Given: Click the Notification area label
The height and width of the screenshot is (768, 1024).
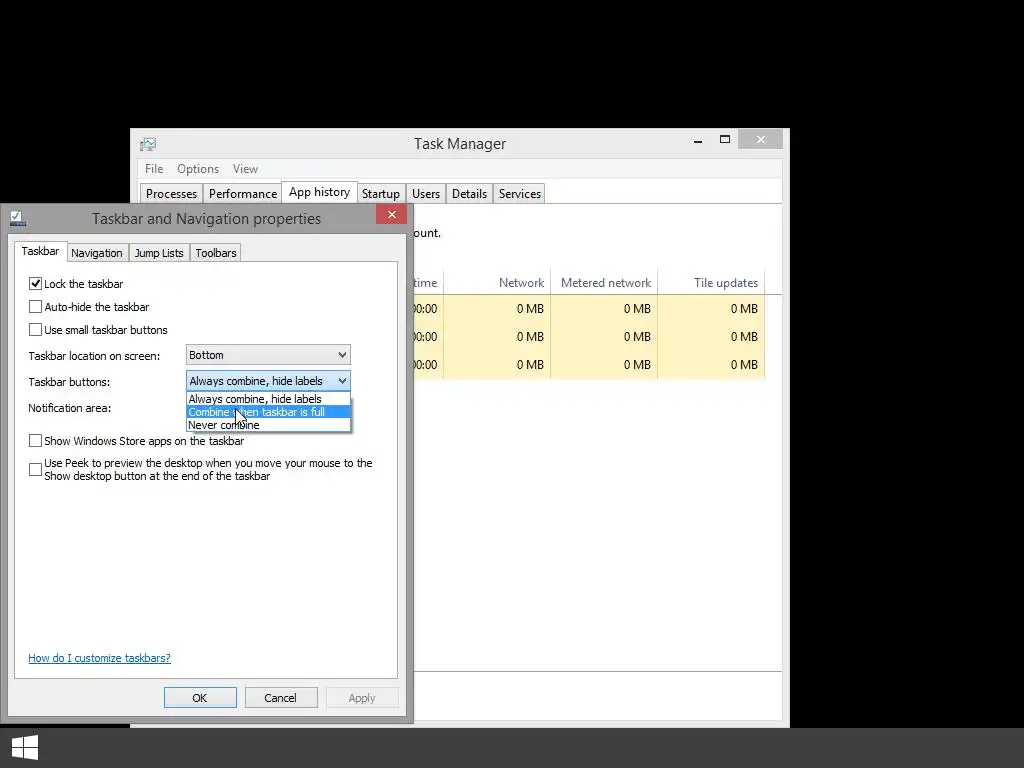Looking at the screenshot, I should click(70, 408).
